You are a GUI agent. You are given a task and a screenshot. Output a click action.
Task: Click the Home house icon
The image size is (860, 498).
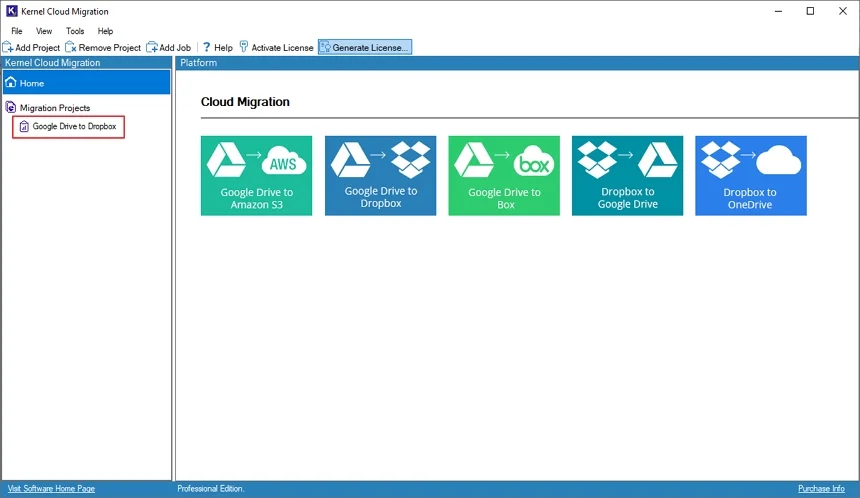pyautogui.click(x=10, y=83)
